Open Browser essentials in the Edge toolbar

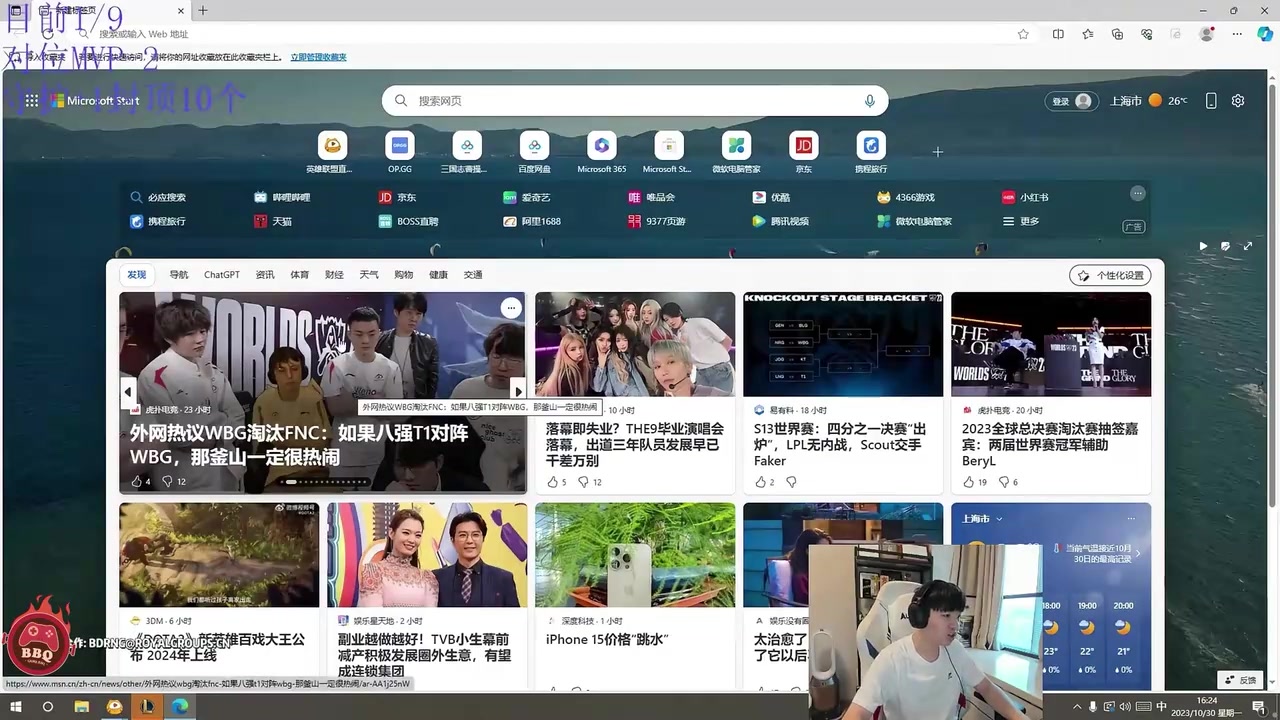1147,33
